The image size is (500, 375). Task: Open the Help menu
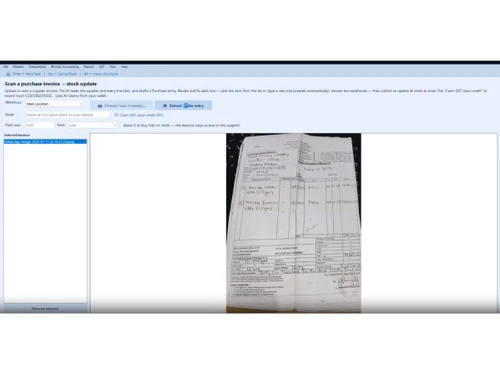124,67
